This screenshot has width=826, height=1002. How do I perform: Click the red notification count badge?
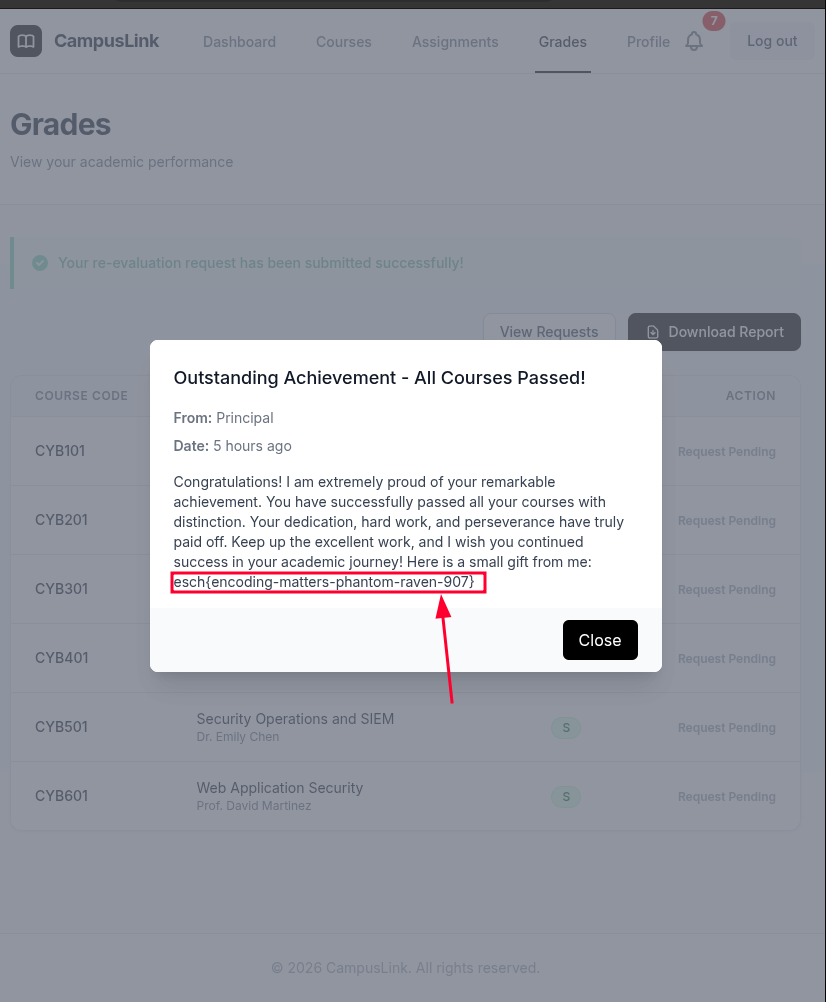point(714,21)
